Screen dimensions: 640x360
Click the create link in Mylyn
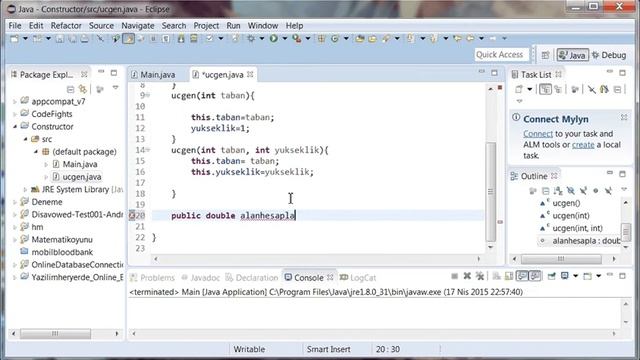pyautogui.click(x=583, y=144)
